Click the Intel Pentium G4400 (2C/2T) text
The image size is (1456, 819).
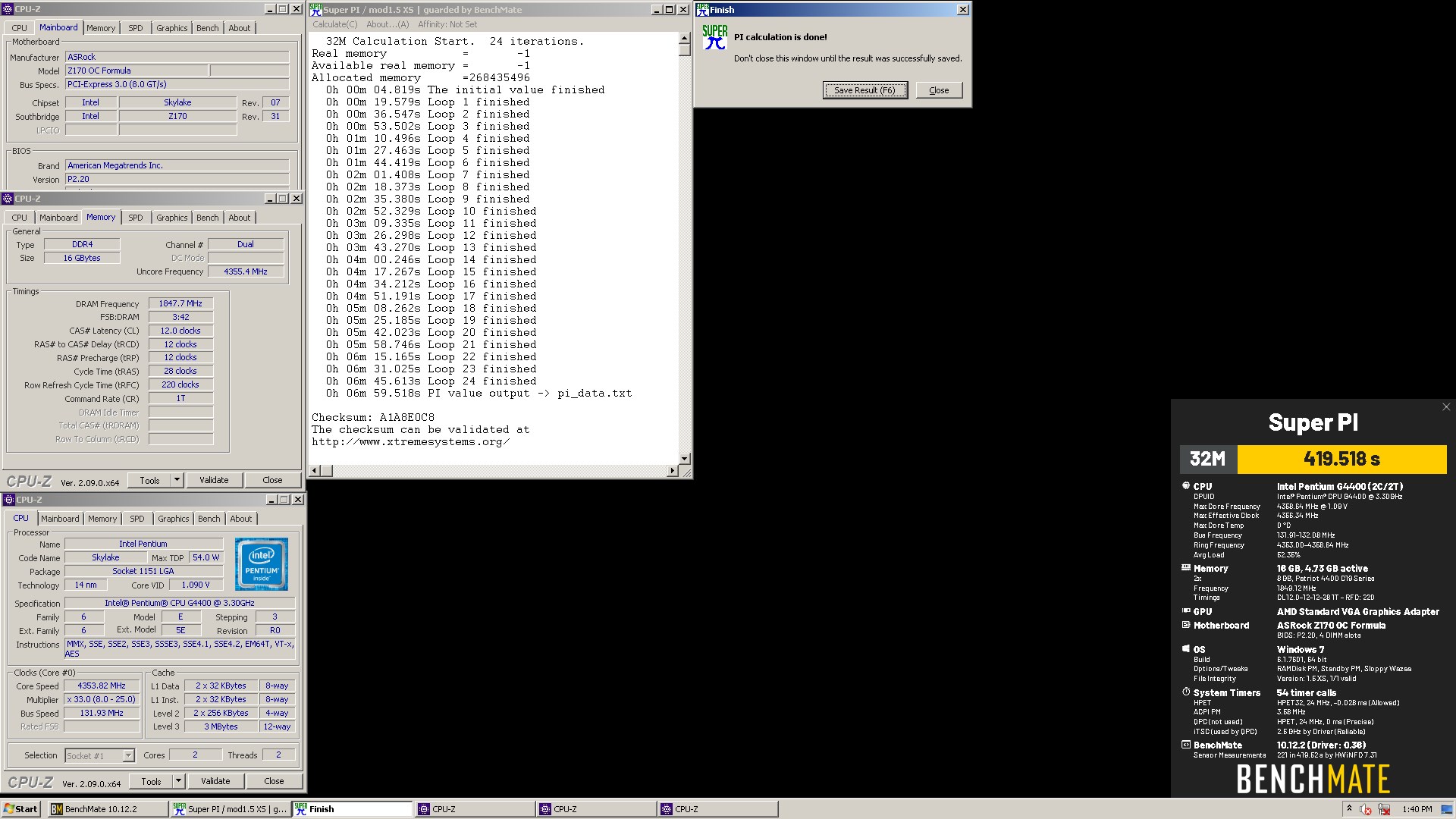coord(1340,486)
